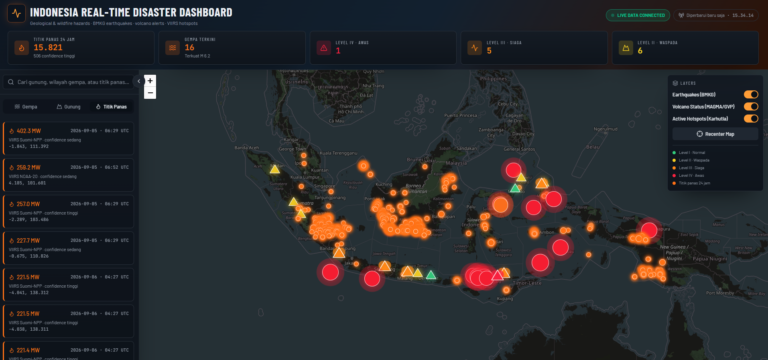Click the hotspot count 15.821

pos(48,48)
